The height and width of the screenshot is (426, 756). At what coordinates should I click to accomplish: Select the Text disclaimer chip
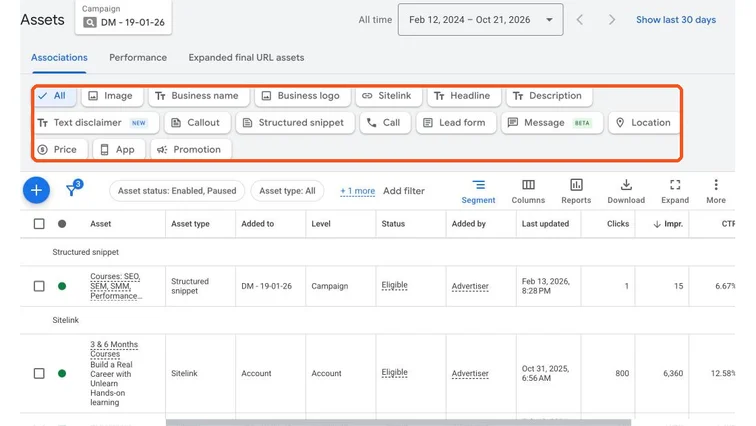tap(96, 123)
